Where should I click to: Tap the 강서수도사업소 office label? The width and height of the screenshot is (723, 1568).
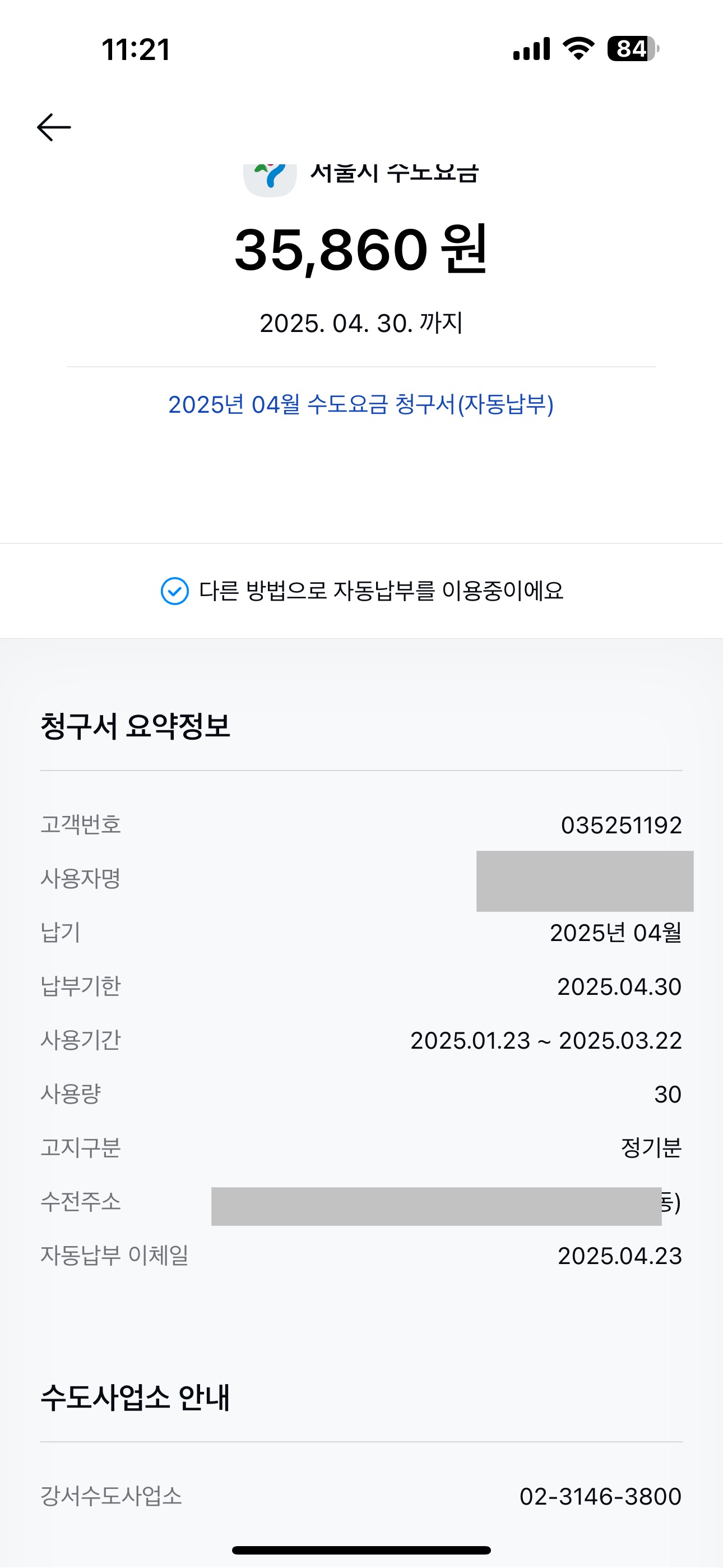[x=112, y=1496]
